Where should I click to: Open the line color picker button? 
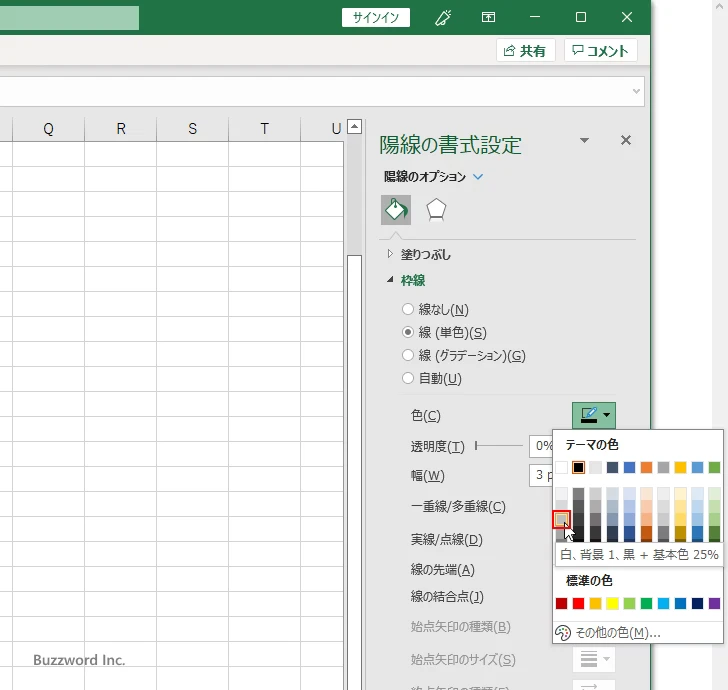(x=594, y=415)
